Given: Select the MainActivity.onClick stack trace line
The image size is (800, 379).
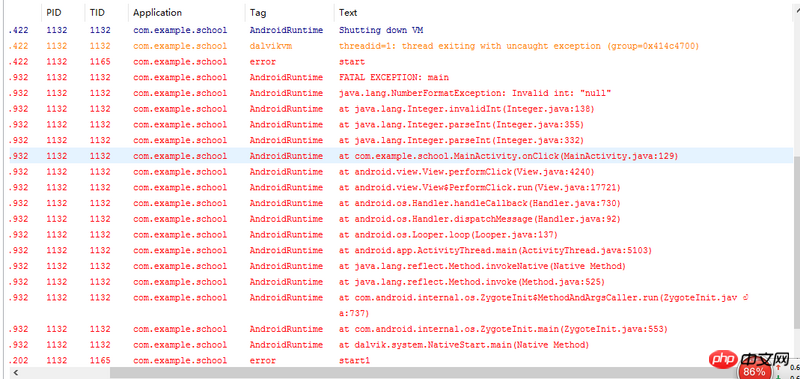Looking at the screenshot, I should click(401, 156).
